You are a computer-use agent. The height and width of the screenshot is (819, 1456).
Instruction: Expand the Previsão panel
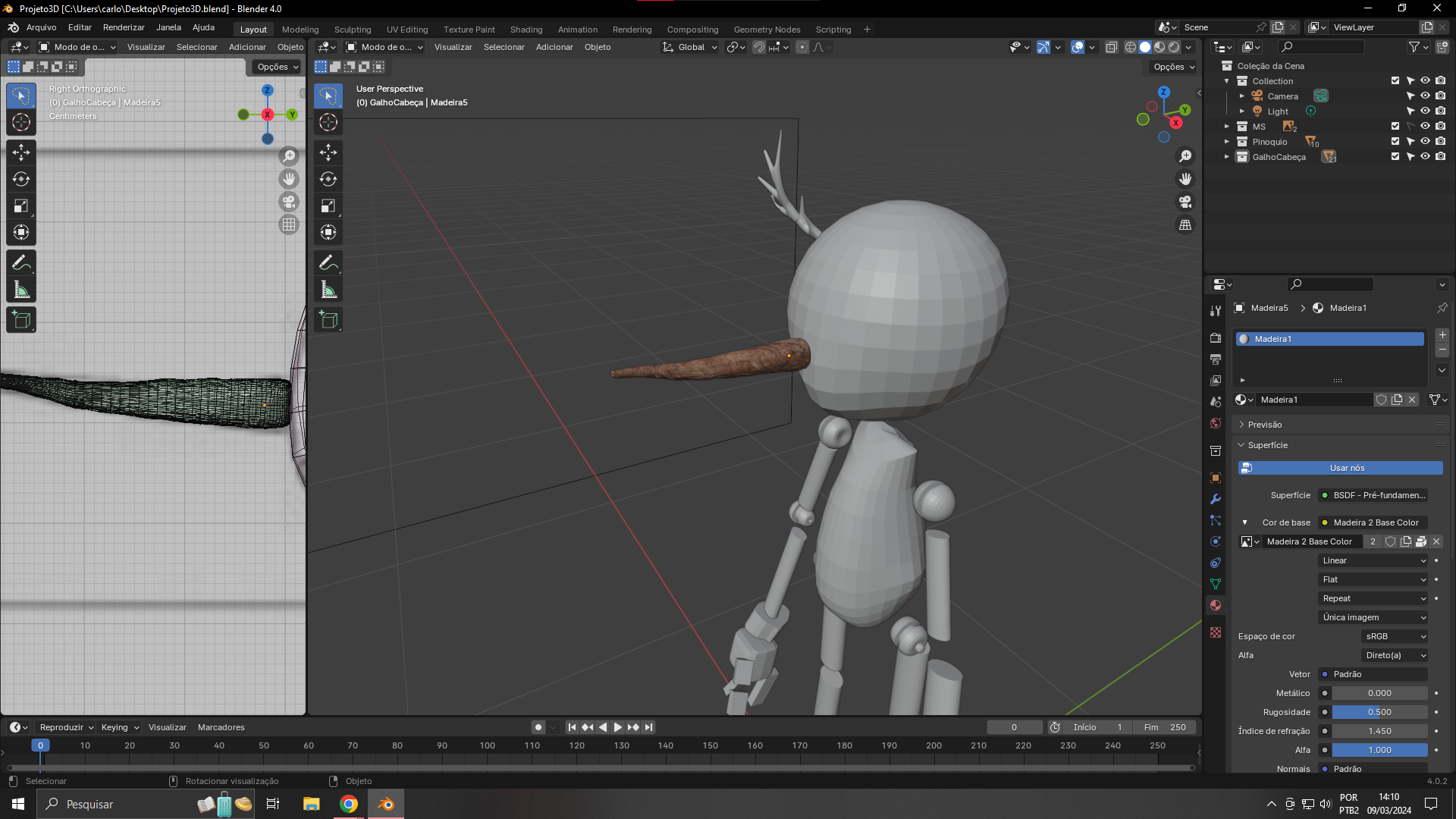(x=1265, y=425)
